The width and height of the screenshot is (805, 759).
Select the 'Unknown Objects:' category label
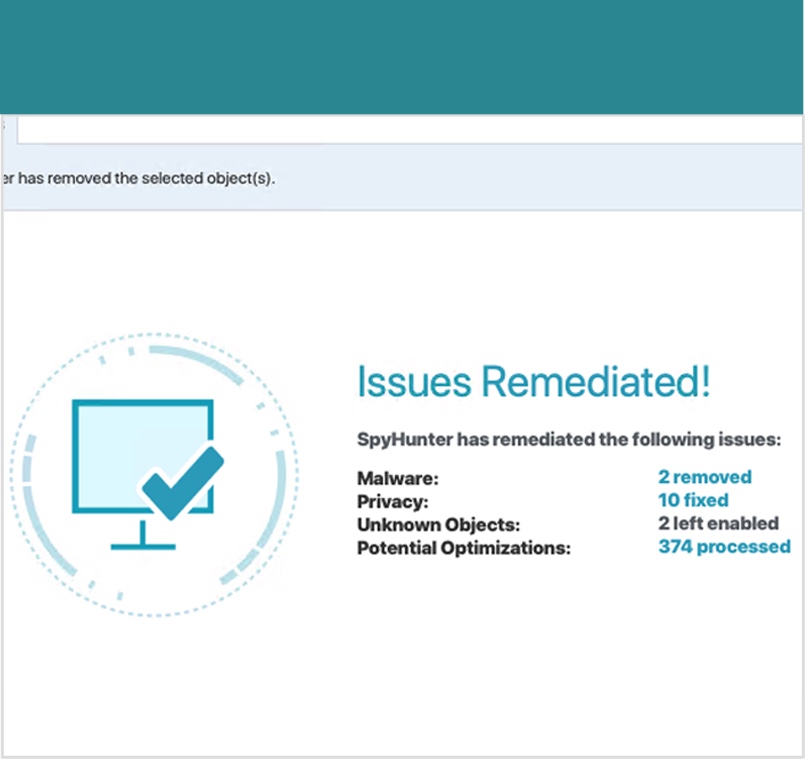click(439, 524)
